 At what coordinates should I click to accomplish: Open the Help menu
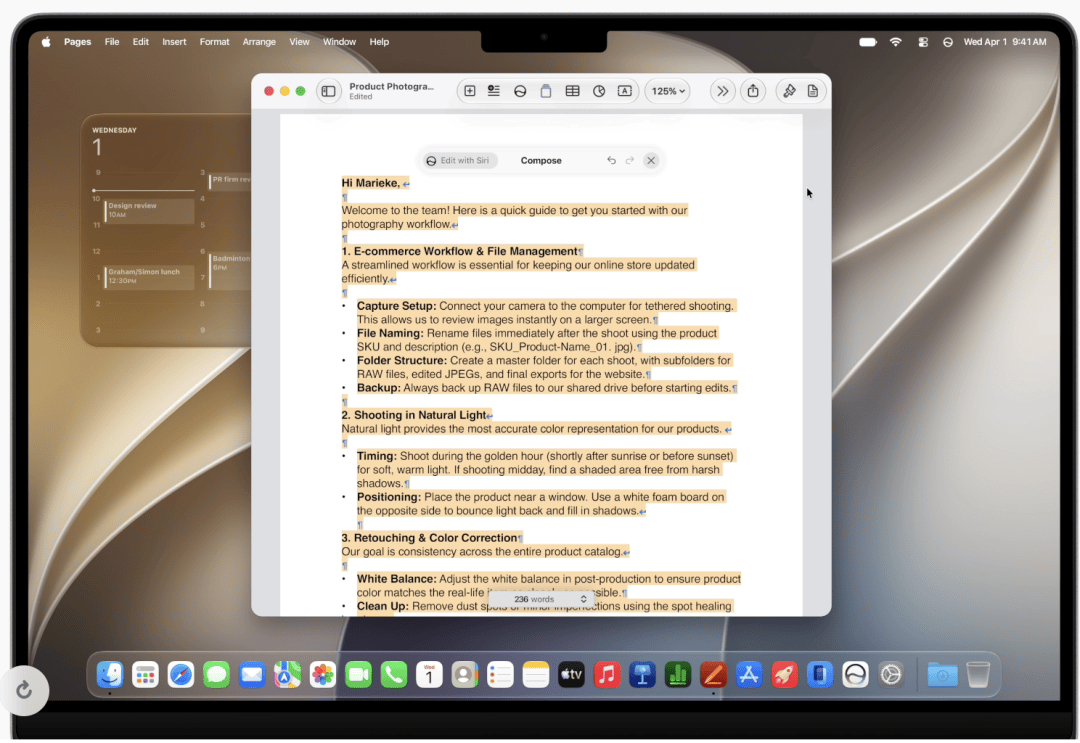(379, 42)
